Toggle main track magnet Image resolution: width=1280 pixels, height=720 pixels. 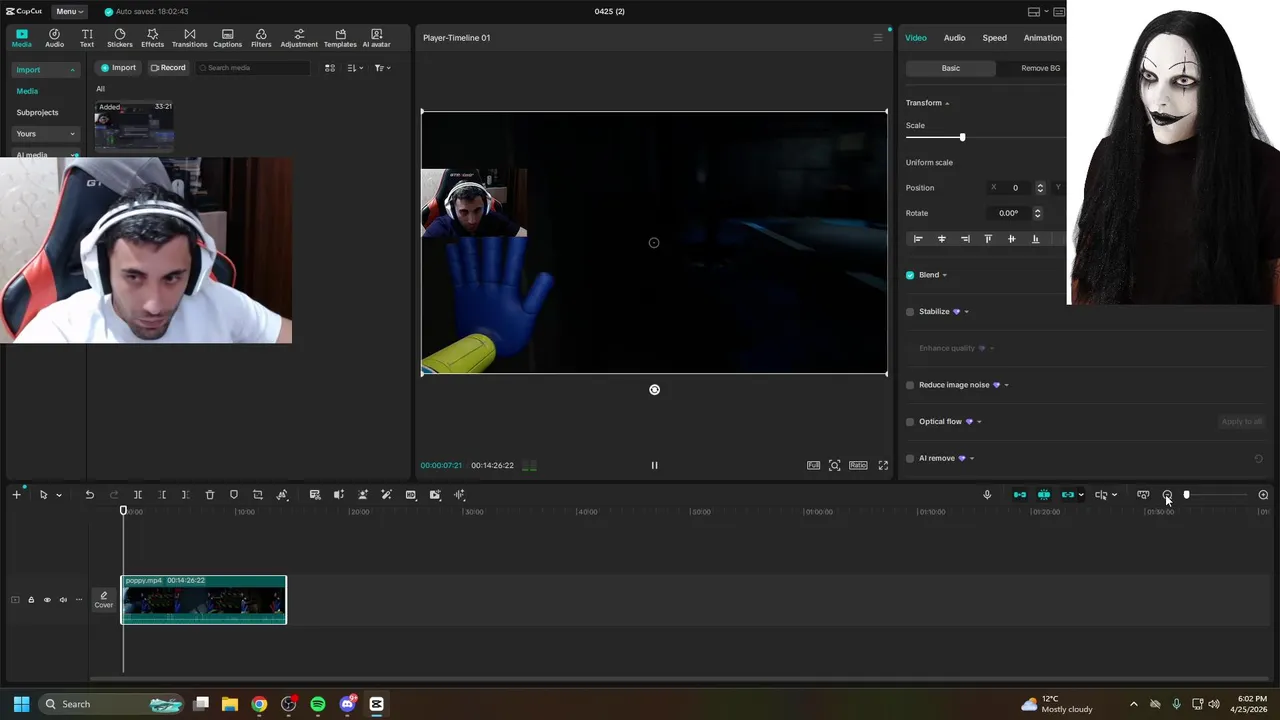[x=1020, y=495]
